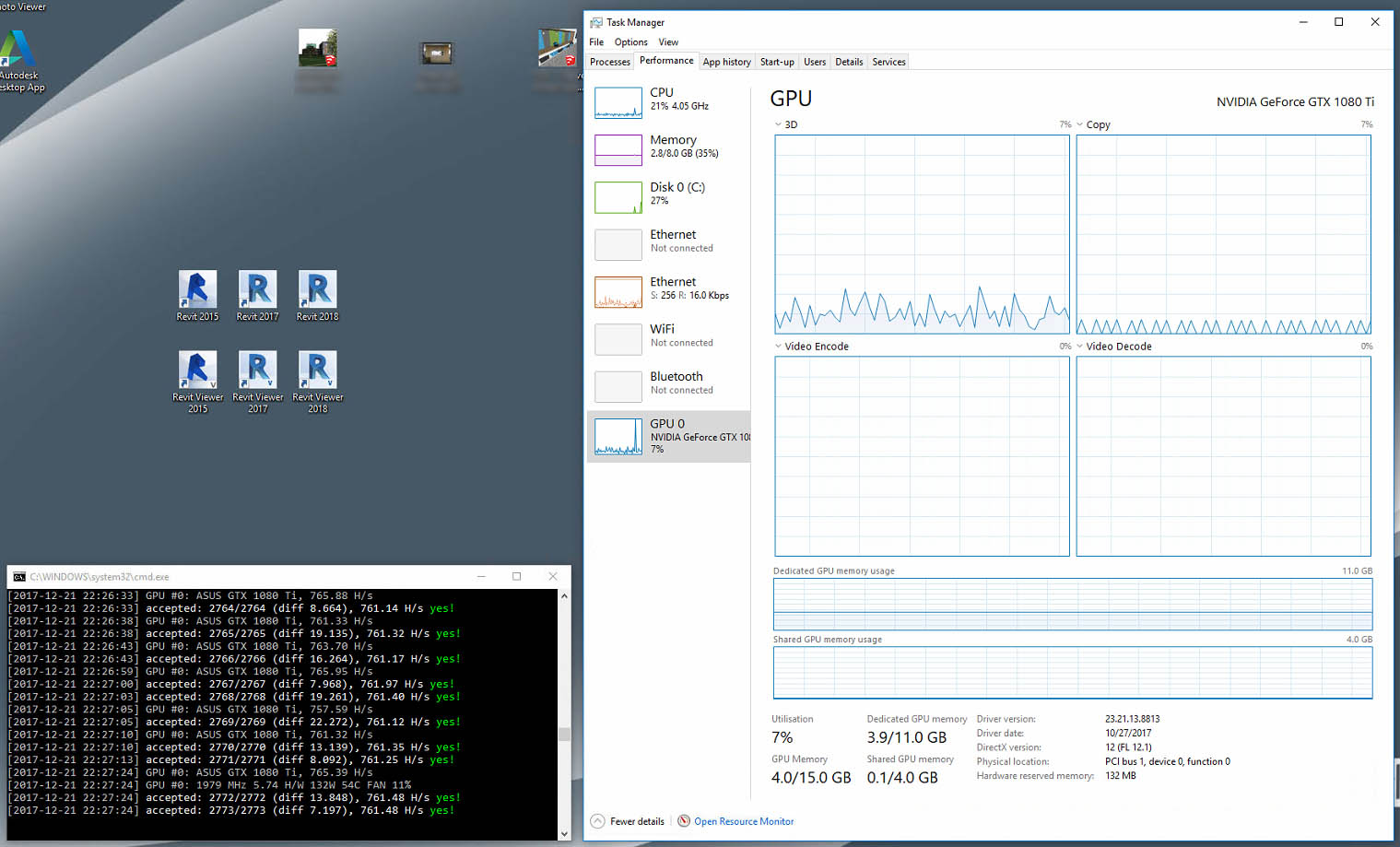Select the Memory mini graph thumbnail
Image resolution: width=1400 pixels, height=847 pixels.
coord(618,149)
